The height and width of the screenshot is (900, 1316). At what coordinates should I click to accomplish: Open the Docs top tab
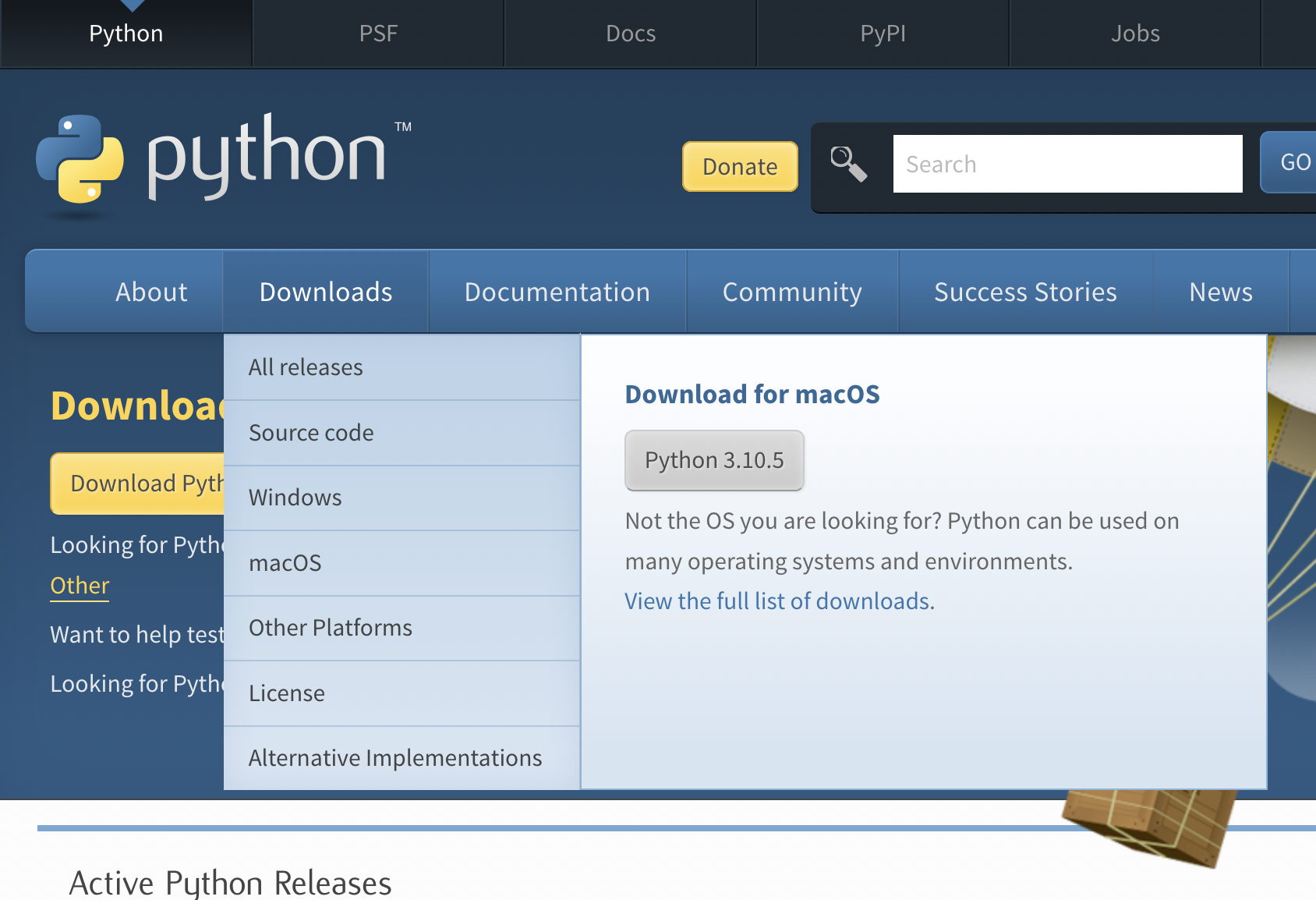631,34
